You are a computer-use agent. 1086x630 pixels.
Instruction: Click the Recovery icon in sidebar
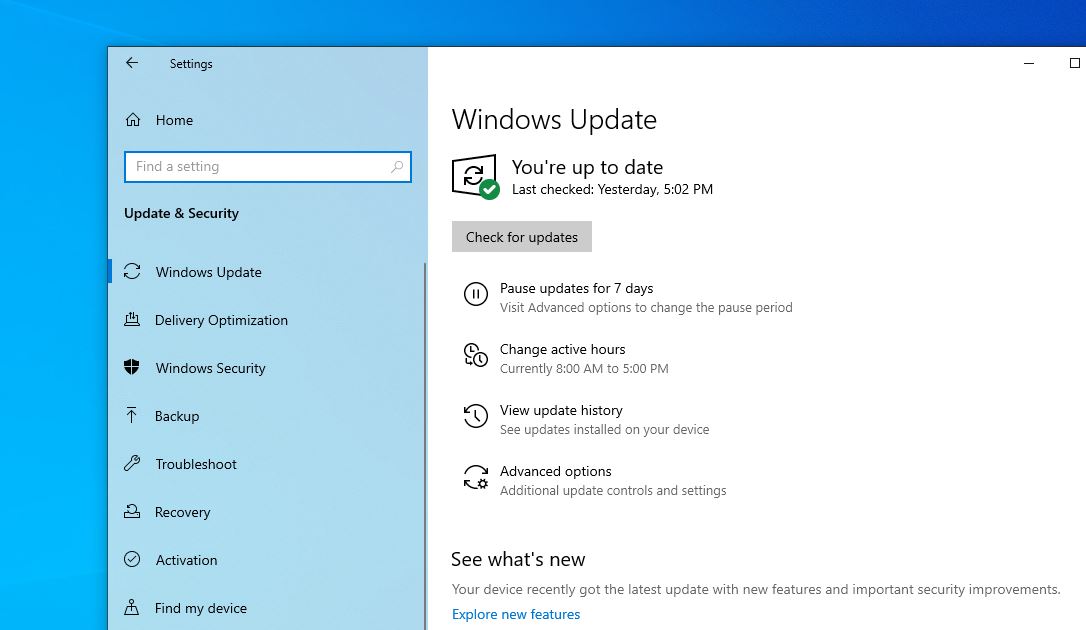point(132,512)
